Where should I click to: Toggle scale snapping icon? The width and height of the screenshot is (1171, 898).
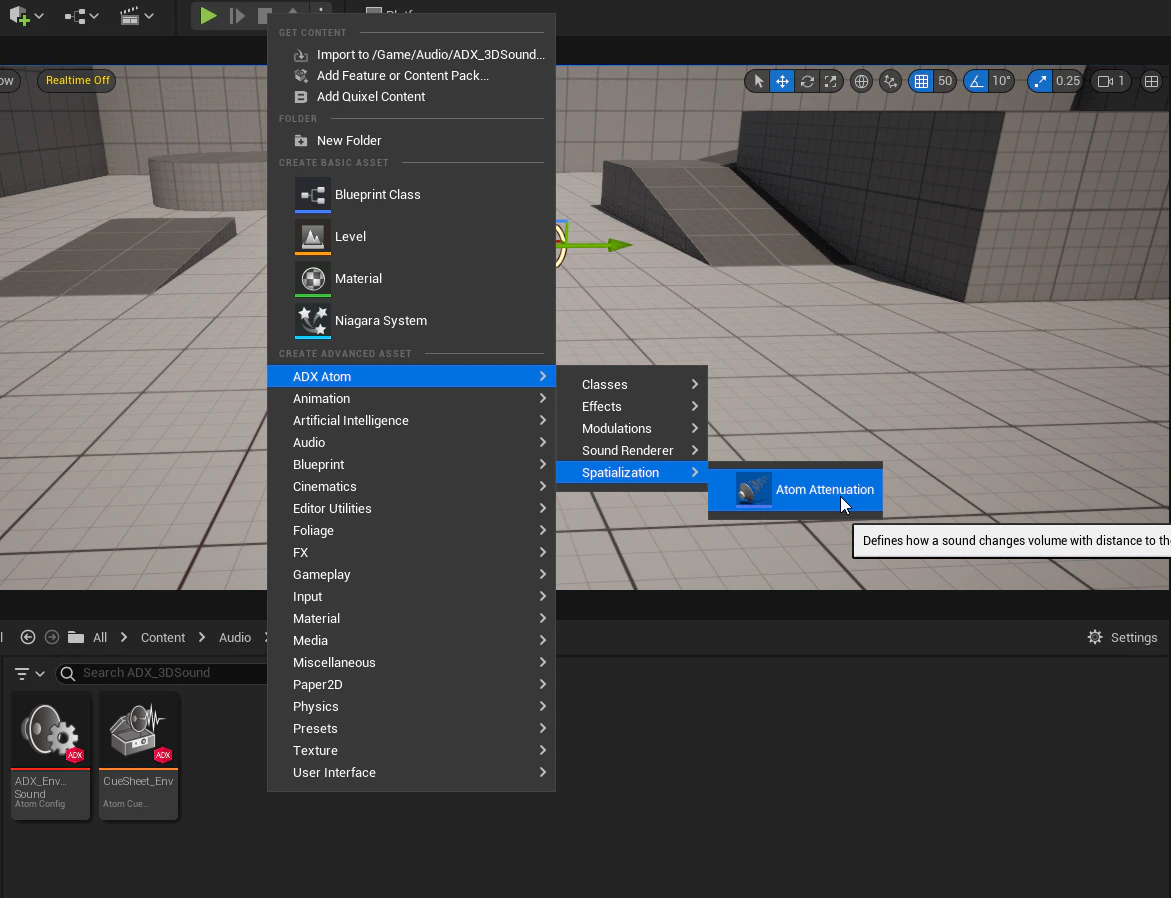(x=1040, y=81)
